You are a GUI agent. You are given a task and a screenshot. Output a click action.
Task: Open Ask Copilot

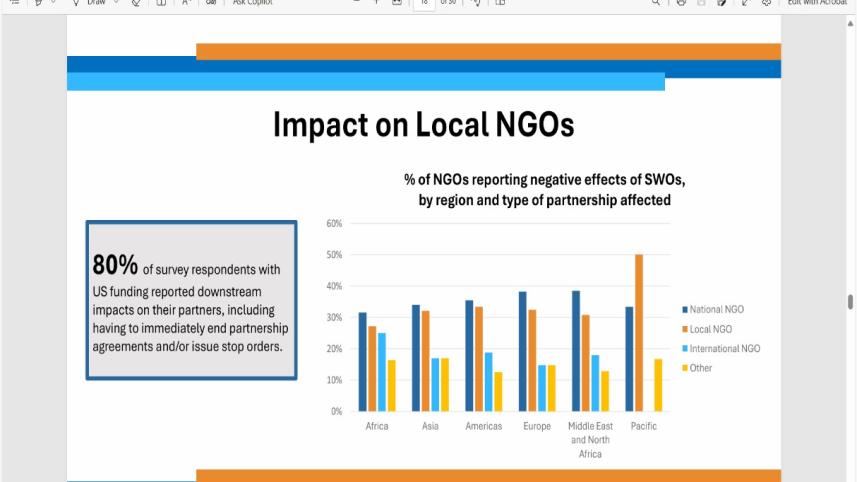tap(252, 3)
